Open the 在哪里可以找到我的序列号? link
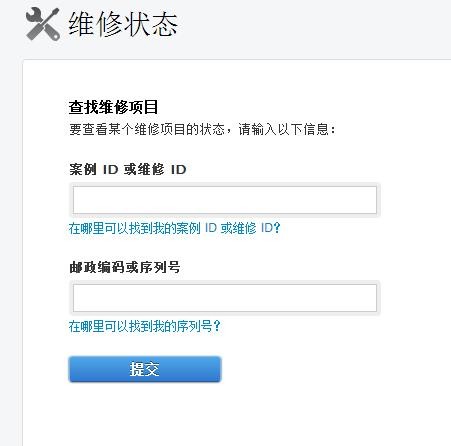This screenshot has height=446, width=451. [145, 326]
